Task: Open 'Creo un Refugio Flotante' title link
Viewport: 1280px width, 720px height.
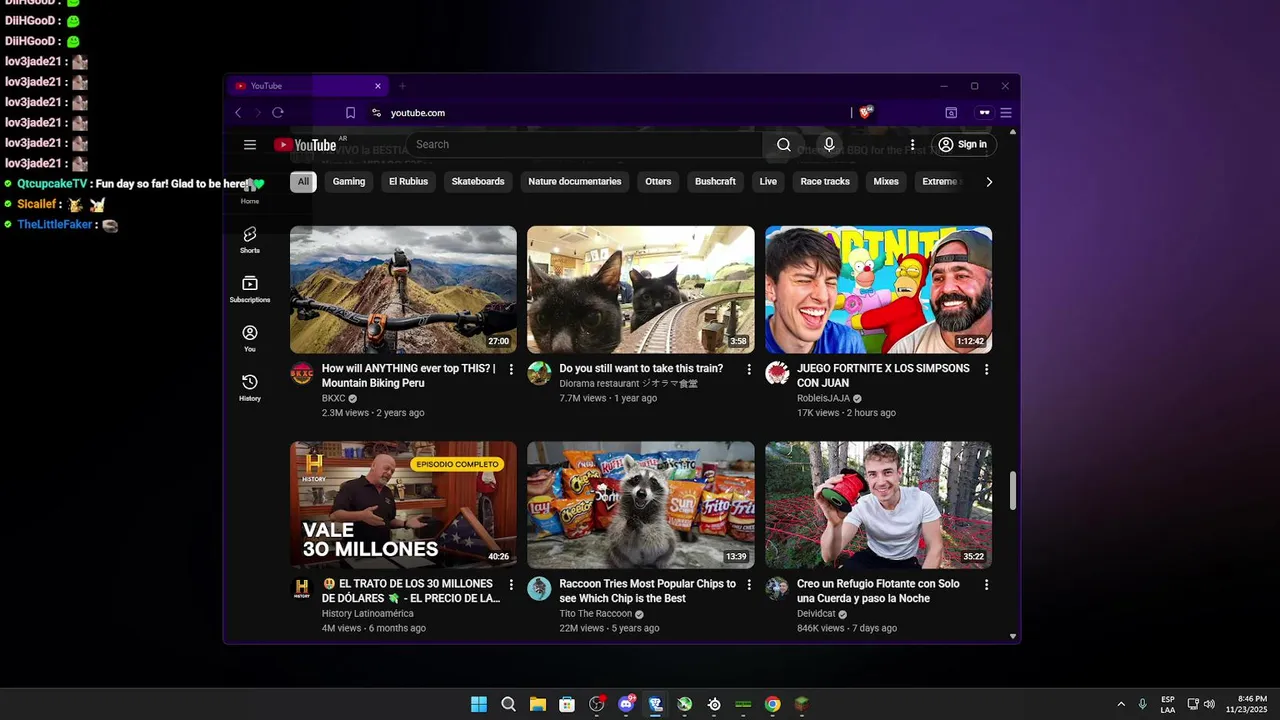Action: pos(878,591)
